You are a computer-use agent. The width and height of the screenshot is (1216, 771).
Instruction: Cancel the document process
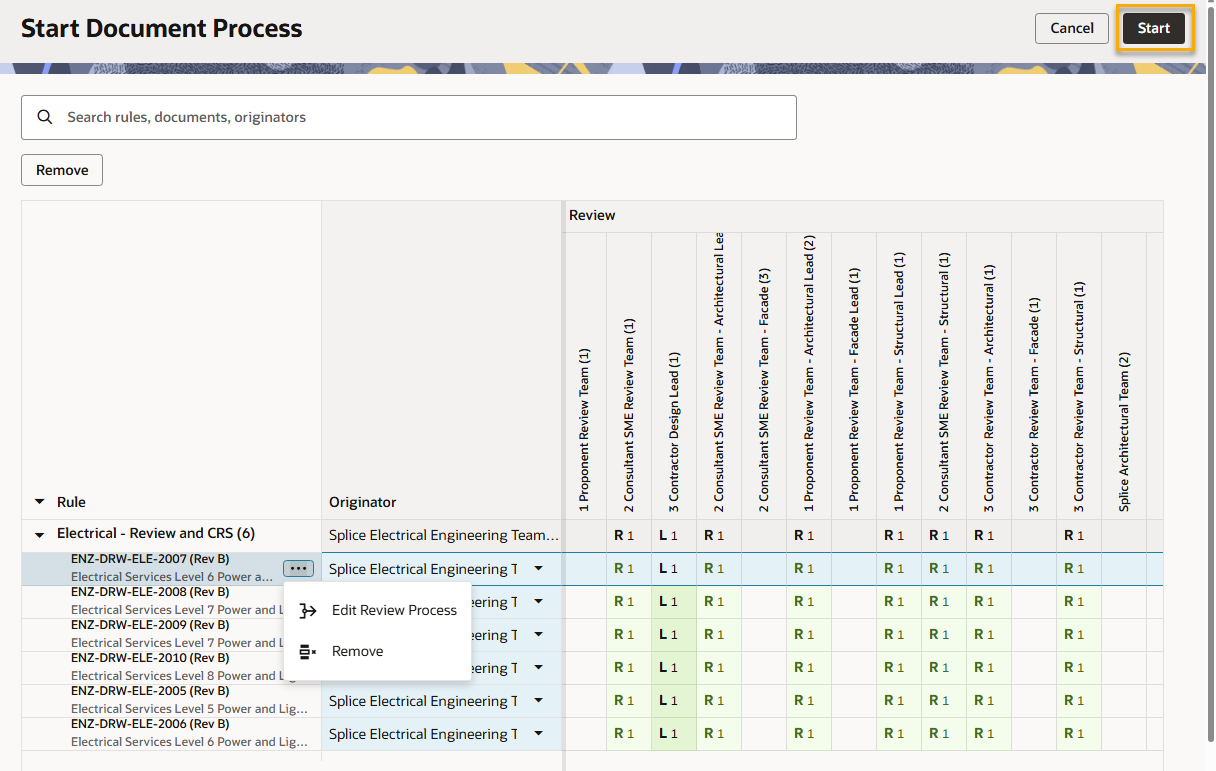(1071, 28)
